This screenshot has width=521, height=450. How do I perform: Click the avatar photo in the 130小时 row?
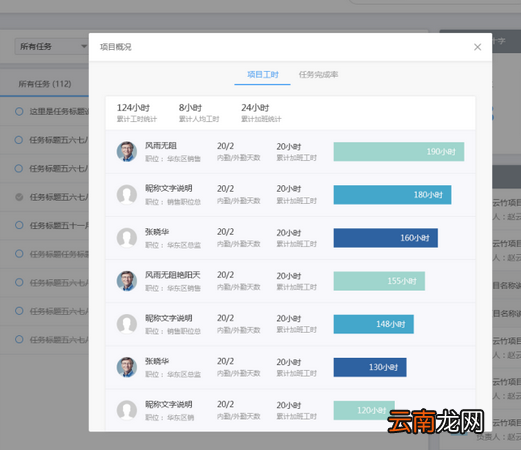[127, 367]
